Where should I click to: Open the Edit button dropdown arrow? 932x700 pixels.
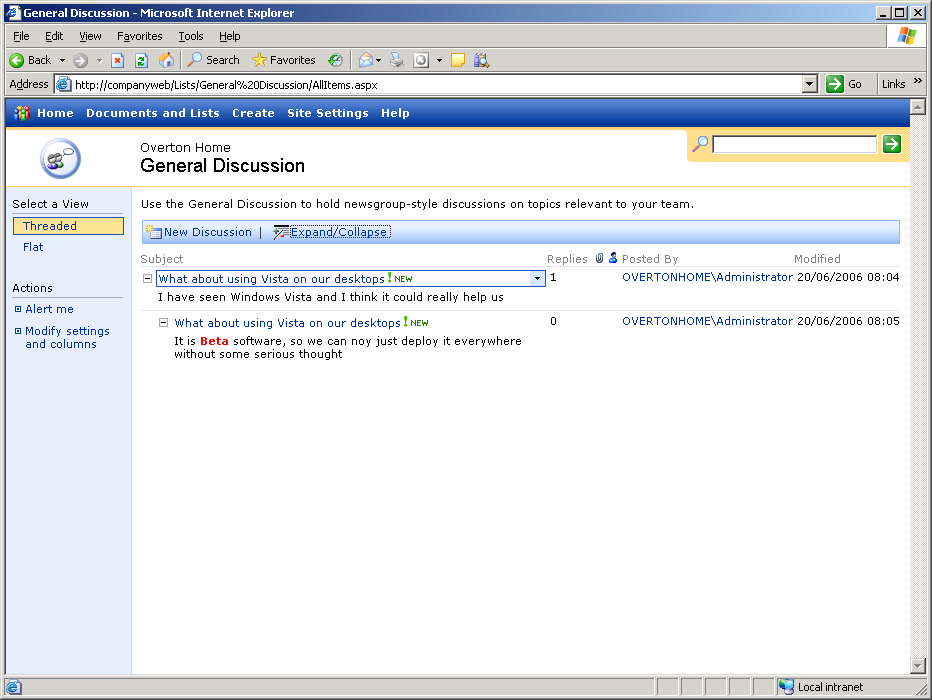click(439, 60)
